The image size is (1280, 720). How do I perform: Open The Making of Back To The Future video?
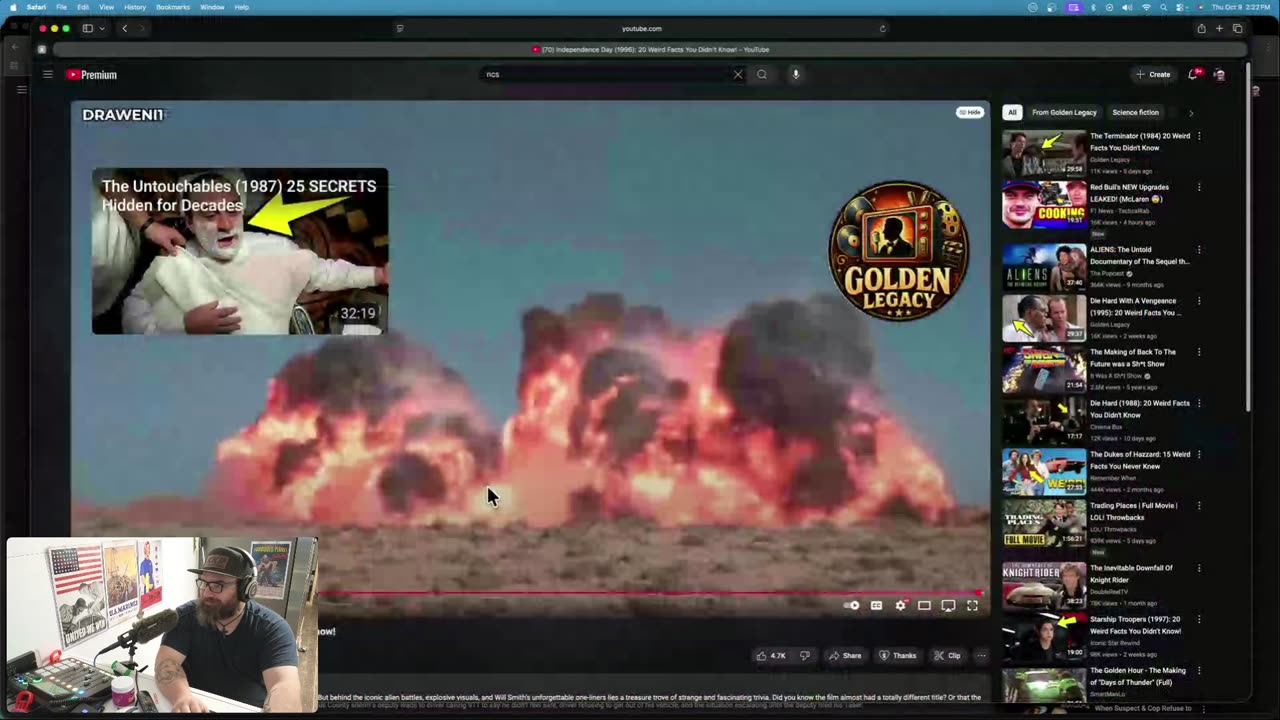[1133, 358]
